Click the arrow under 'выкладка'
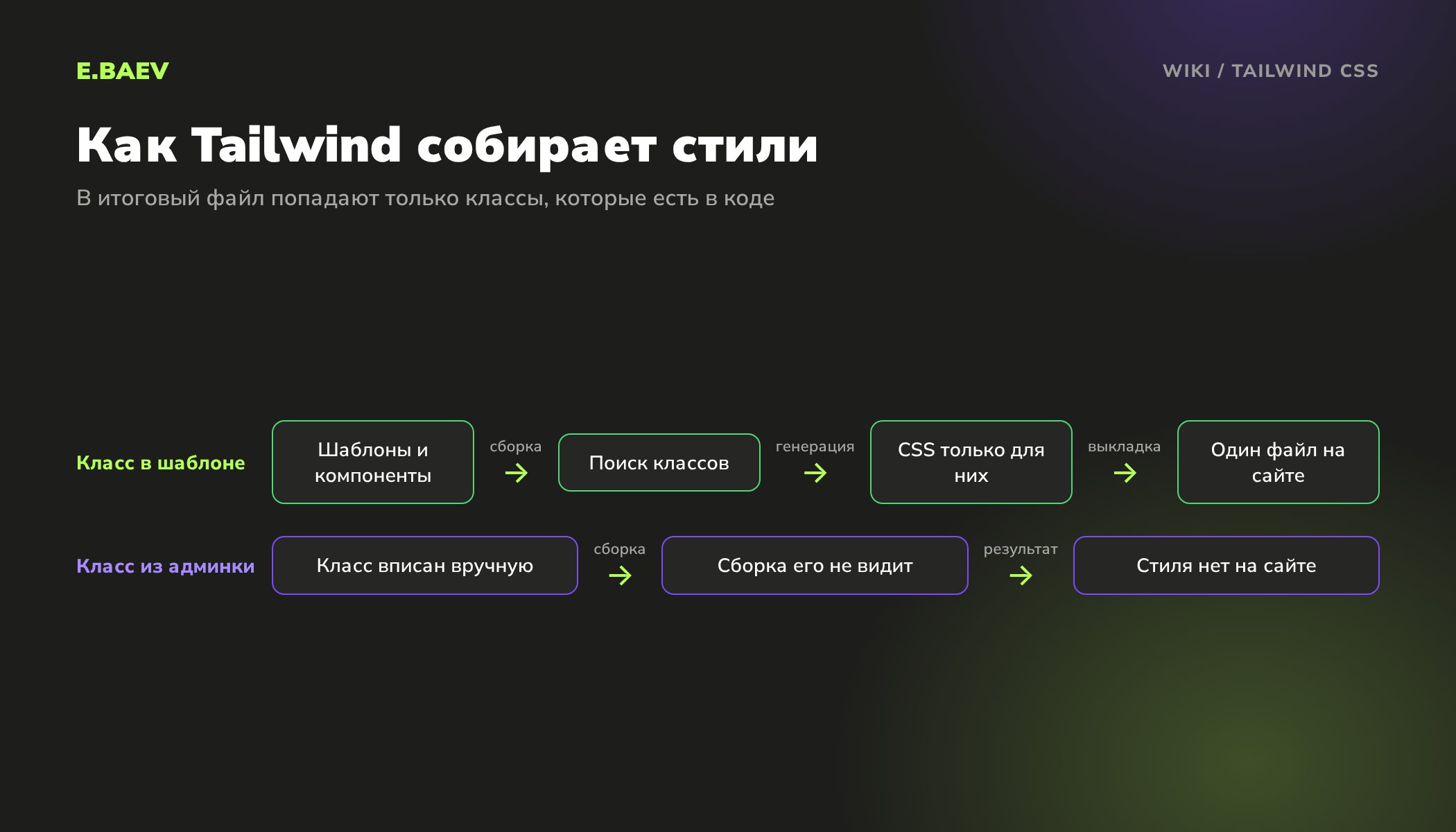This screenshot has height=832, width=1456. [1125, 473]
